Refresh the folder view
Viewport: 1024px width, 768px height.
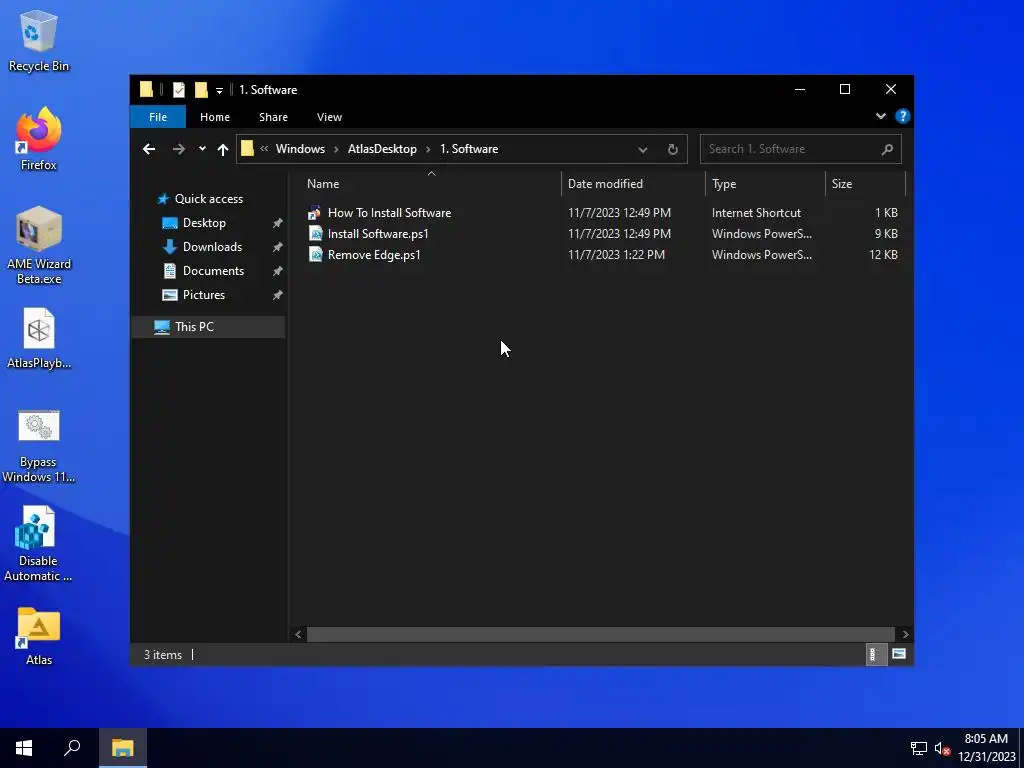click(673, 150)
